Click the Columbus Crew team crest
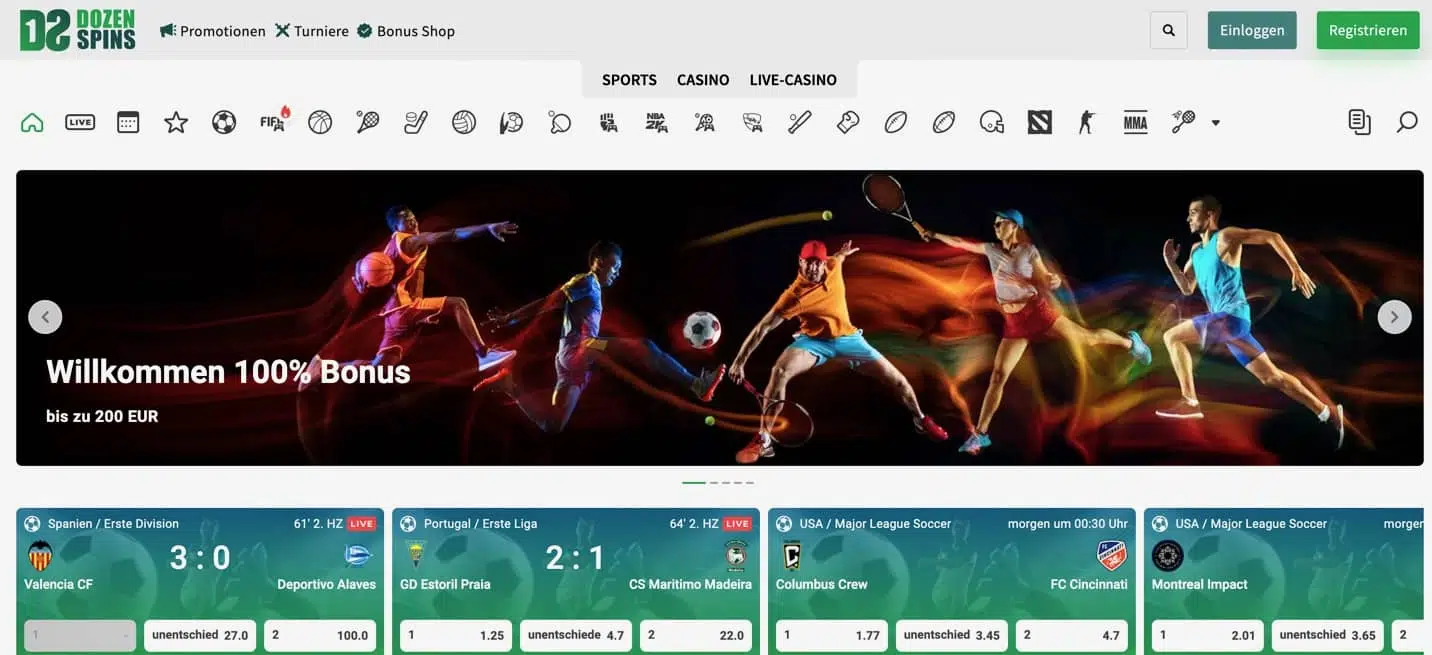 (x=792, y=556)
